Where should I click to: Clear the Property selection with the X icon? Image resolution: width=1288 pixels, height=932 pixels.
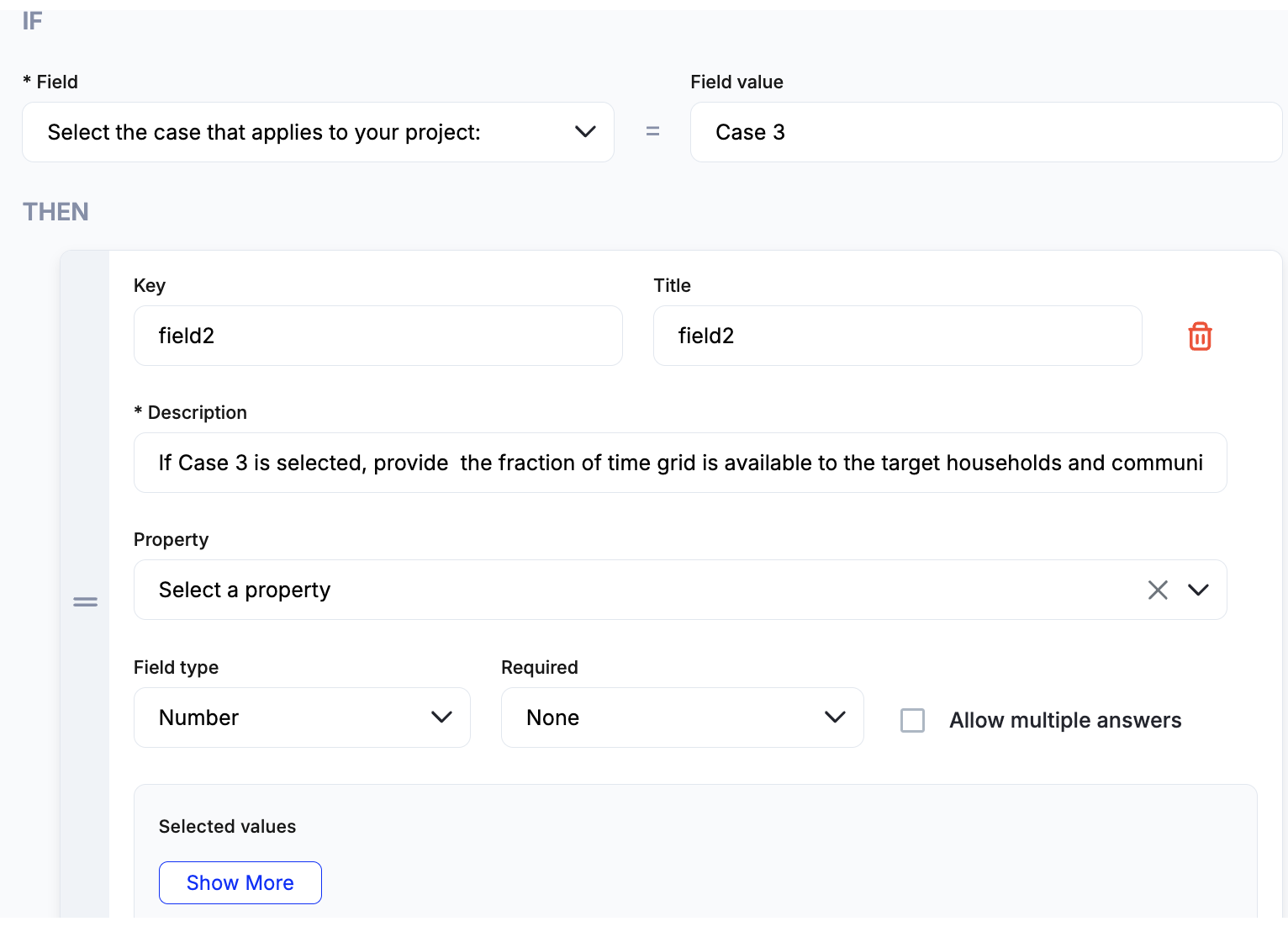click(1158, 590)
